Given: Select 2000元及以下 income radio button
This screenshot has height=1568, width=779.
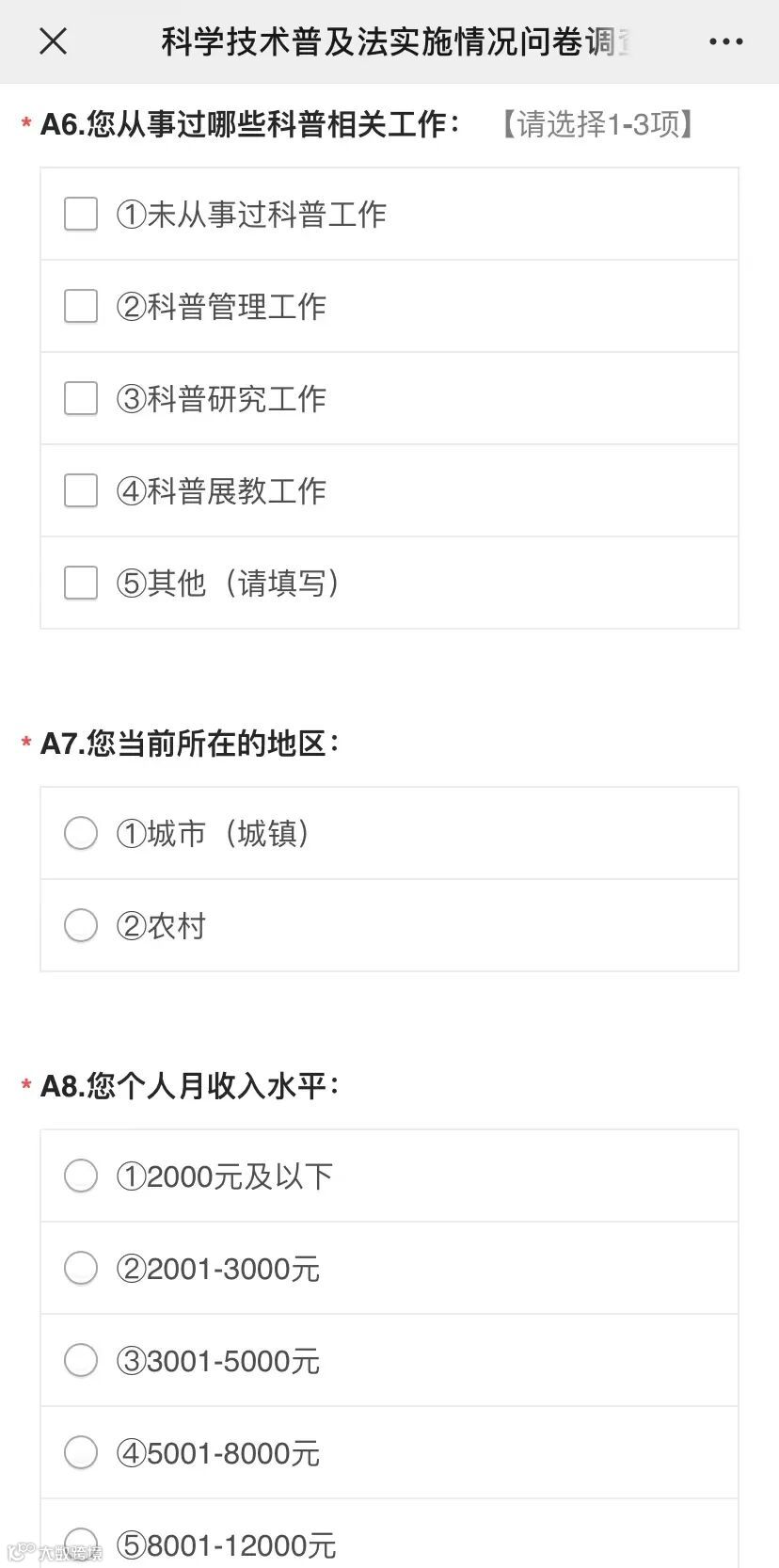Looking at the screenshot, I should tap(81, 1176).
